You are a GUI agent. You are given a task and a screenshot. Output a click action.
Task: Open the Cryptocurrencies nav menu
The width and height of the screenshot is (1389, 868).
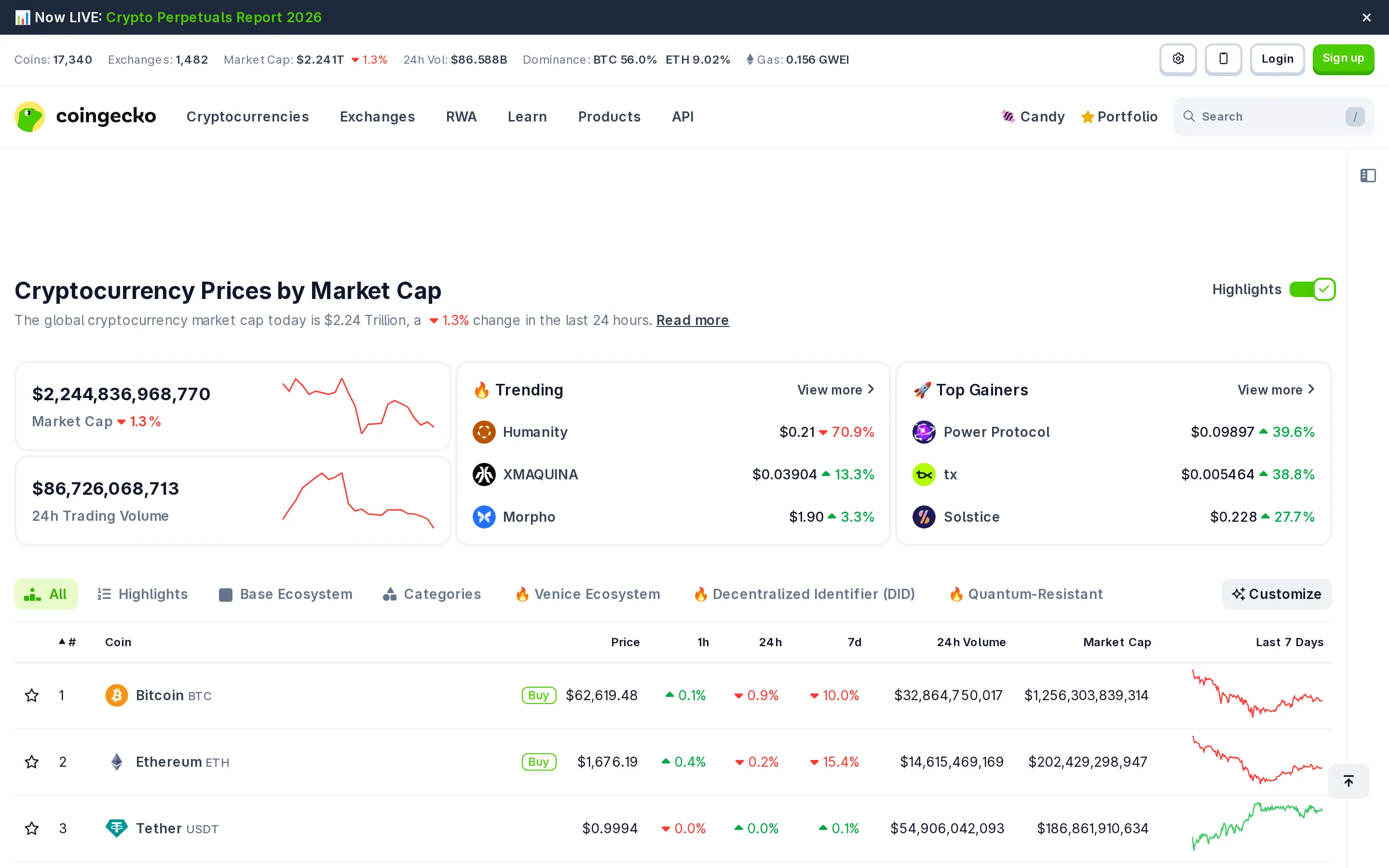[x=247, y=117]
